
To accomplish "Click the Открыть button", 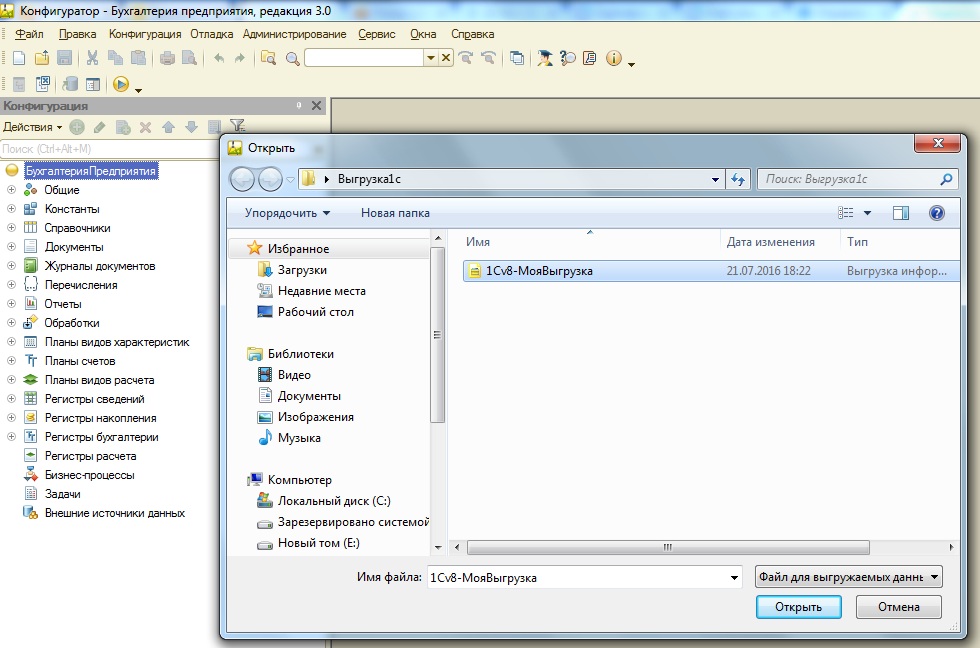I will point(798,607).
